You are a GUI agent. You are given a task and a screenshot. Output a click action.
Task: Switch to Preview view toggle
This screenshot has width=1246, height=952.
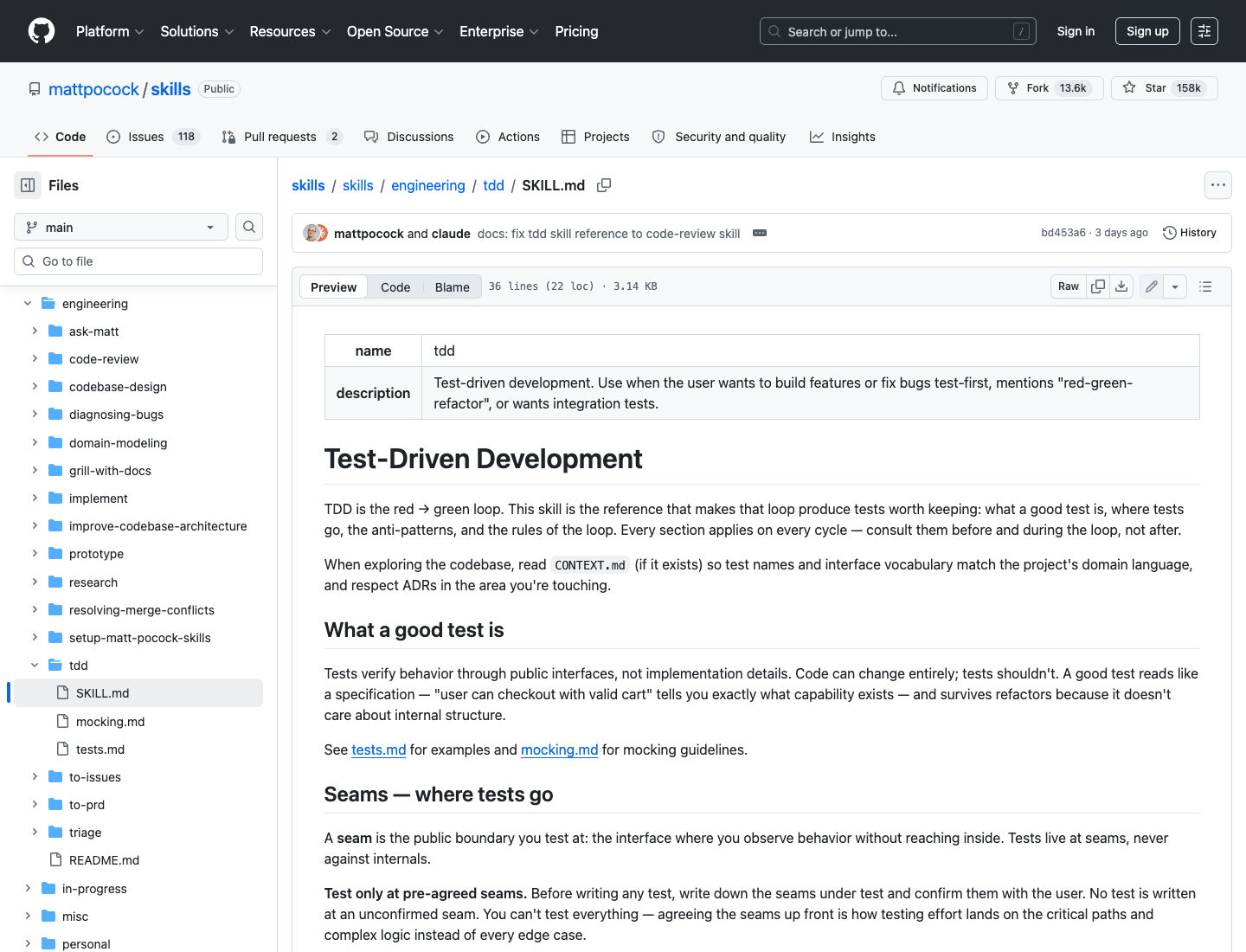coord(333,287)
